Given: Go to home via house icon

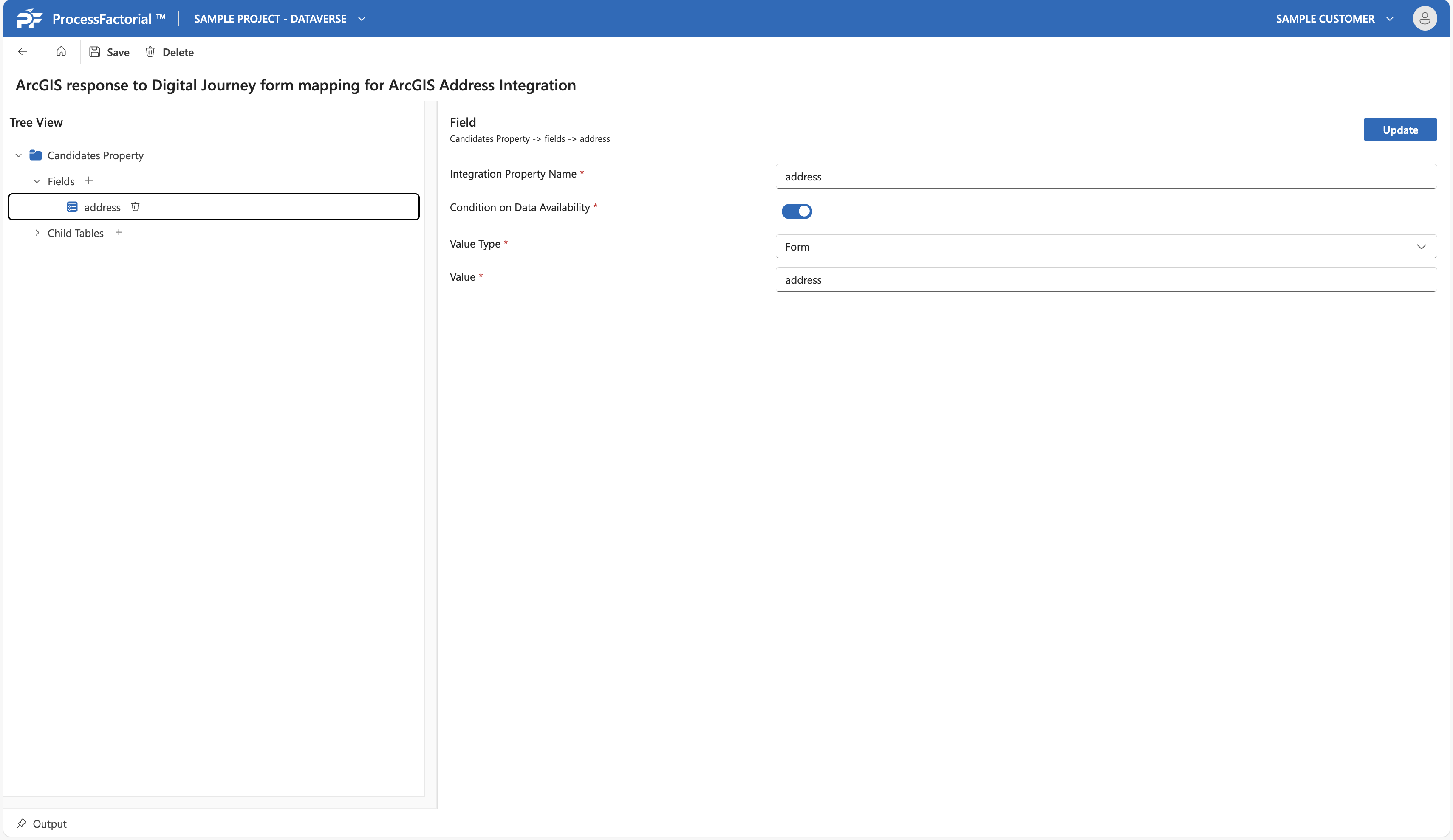Looking at the screenshot, I should click(61, 52).
